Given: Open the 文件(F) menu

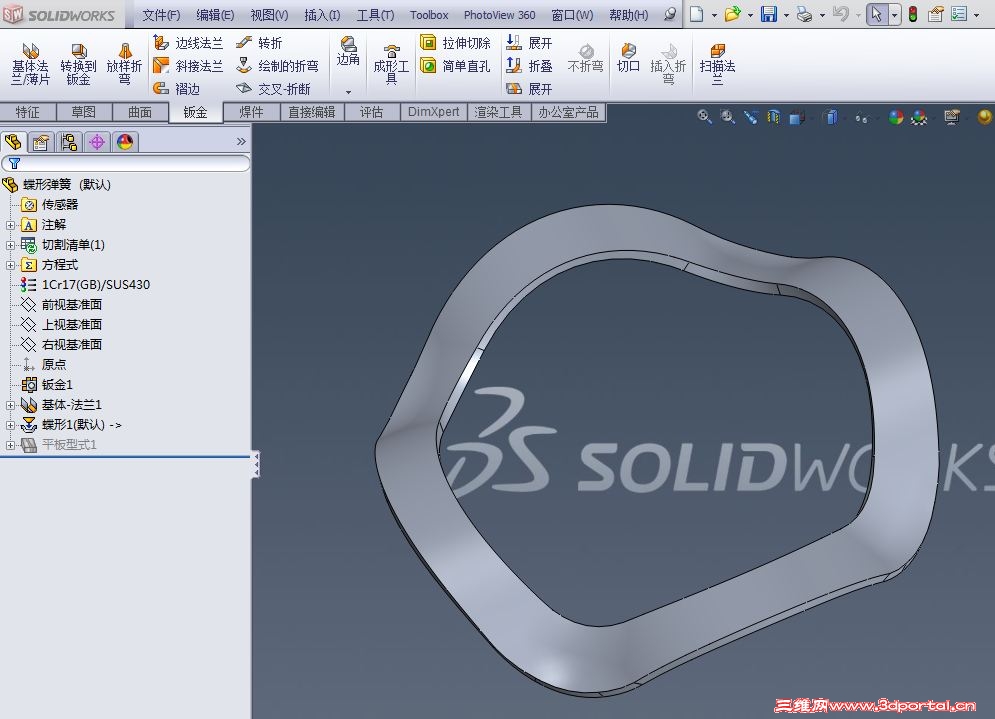Looking at the screenshot, I should [161, 15].
